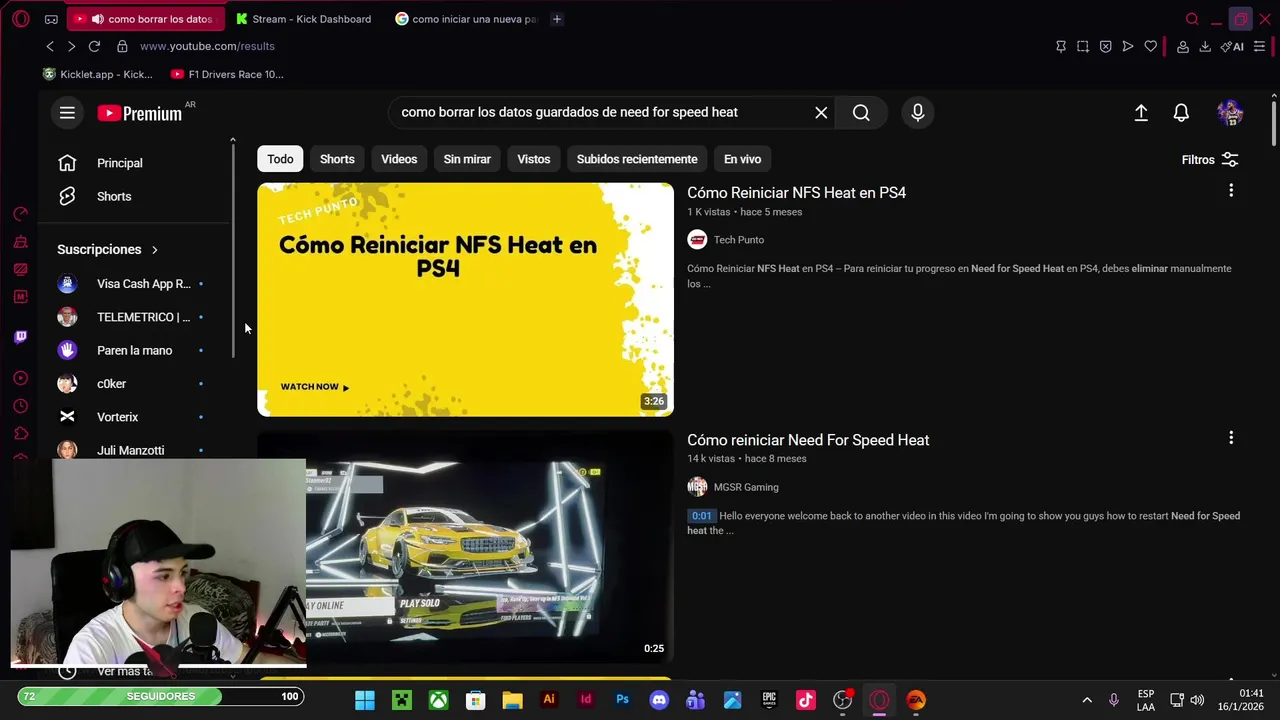Select the Videos filter chip
The image size is (1280, 720).
(399, 159)
